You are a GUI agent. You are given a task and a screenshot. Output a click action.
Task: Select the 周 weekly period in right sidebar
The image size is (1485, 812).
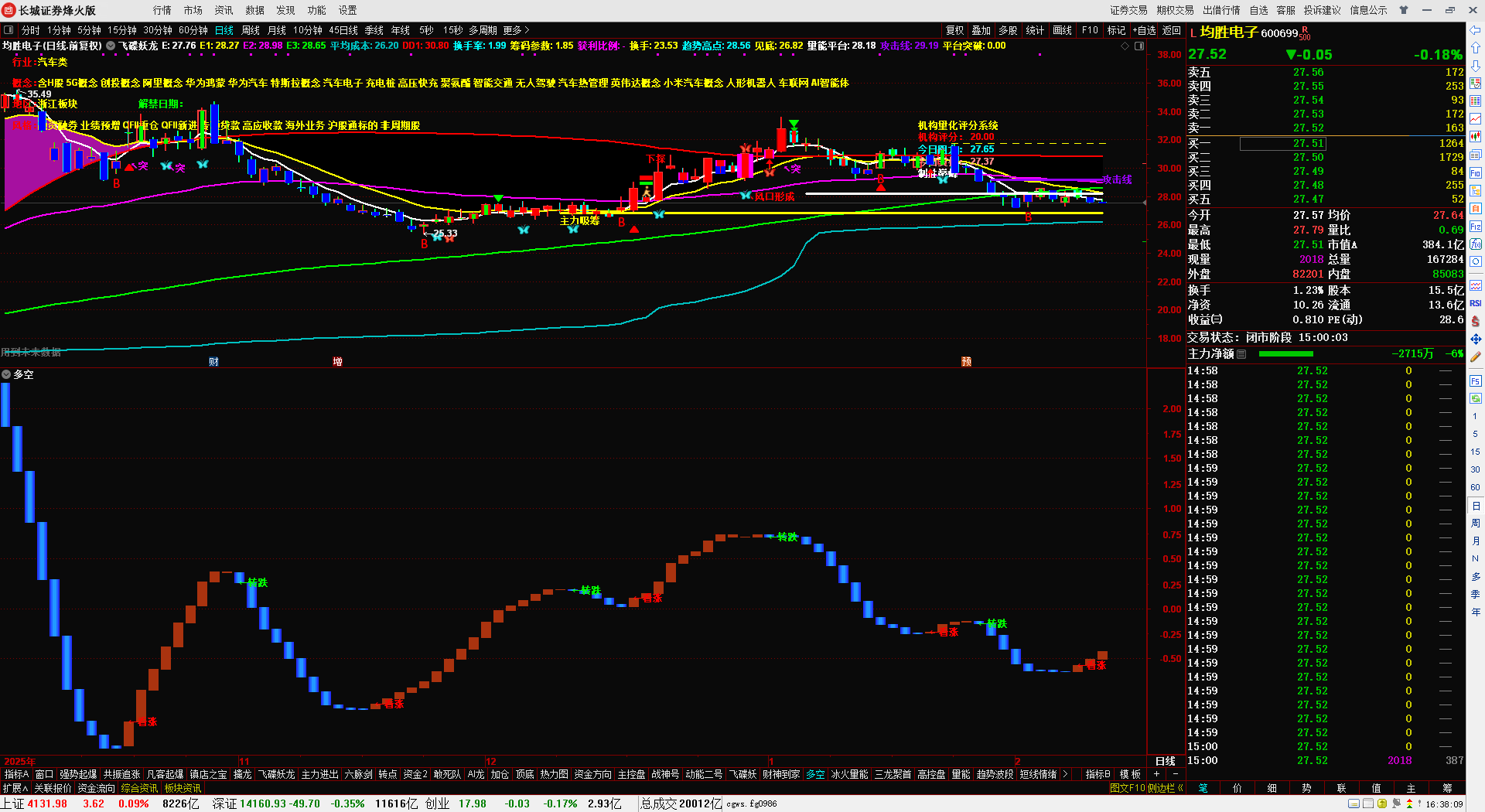coord(1476,523)
